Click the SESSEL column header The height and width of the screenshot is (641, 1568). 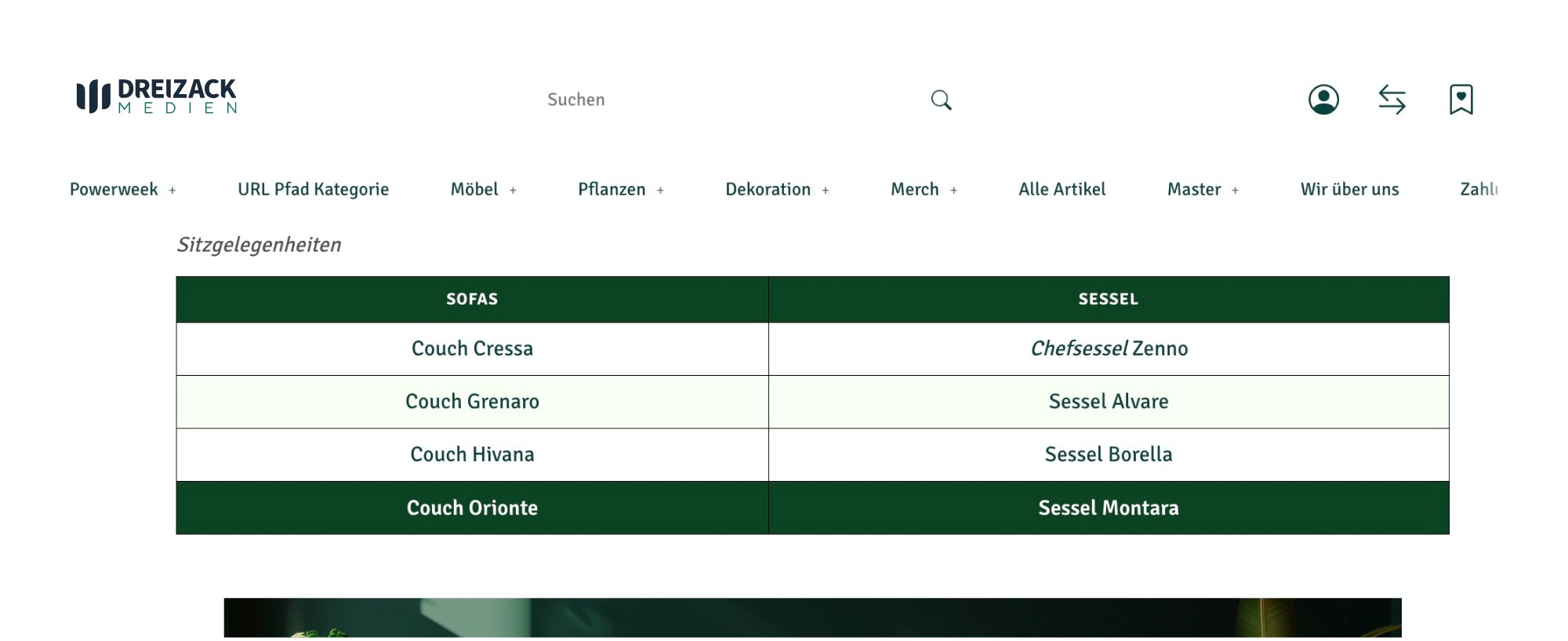tap(1109, 299)
